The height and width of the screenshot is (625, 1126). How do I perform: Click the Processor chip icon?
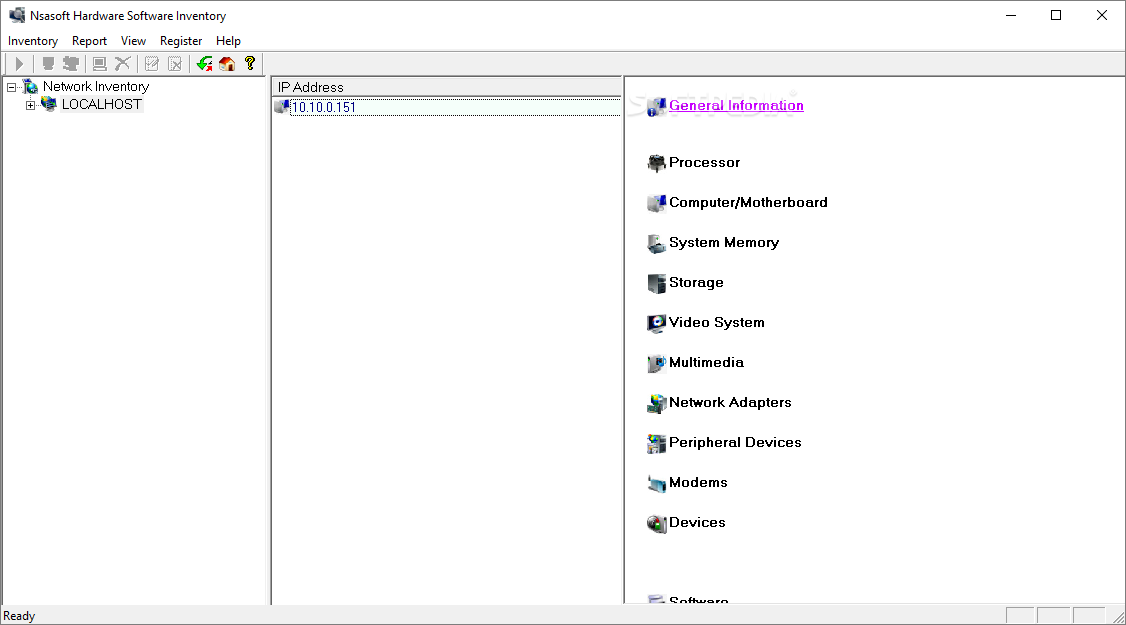coord(656,163)
